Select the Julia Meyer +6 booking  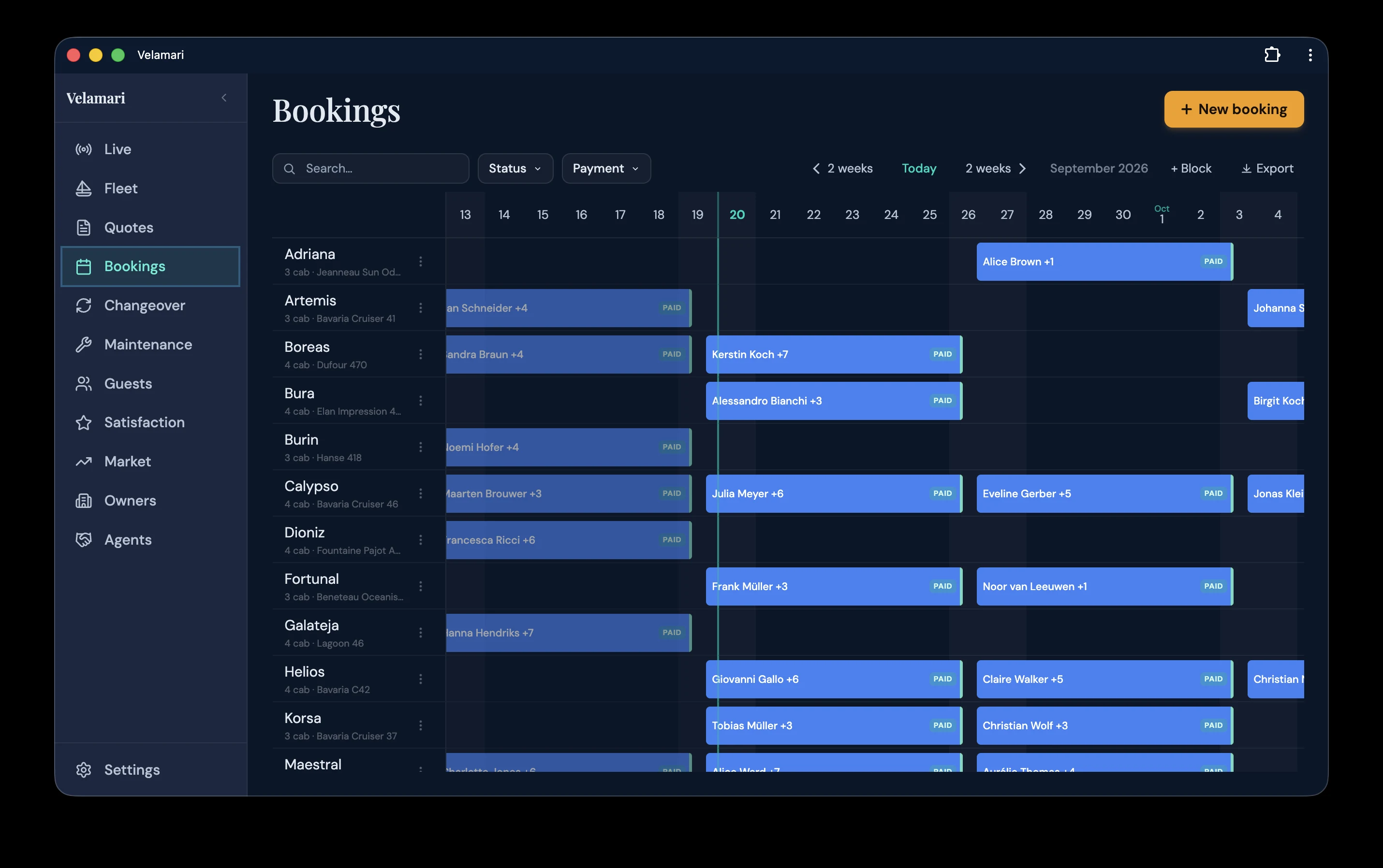(x=834, y=493)
